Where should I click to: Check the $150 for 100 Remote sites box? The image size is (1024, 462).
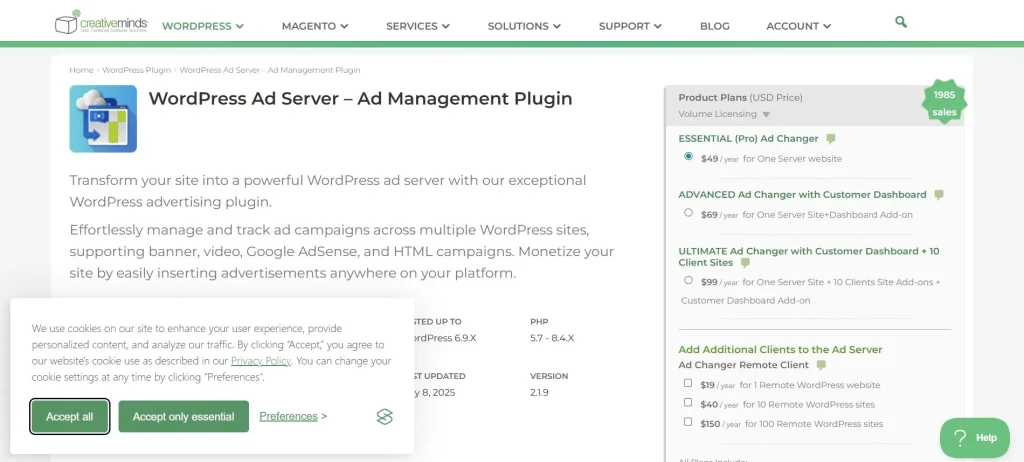coord(688,422)
